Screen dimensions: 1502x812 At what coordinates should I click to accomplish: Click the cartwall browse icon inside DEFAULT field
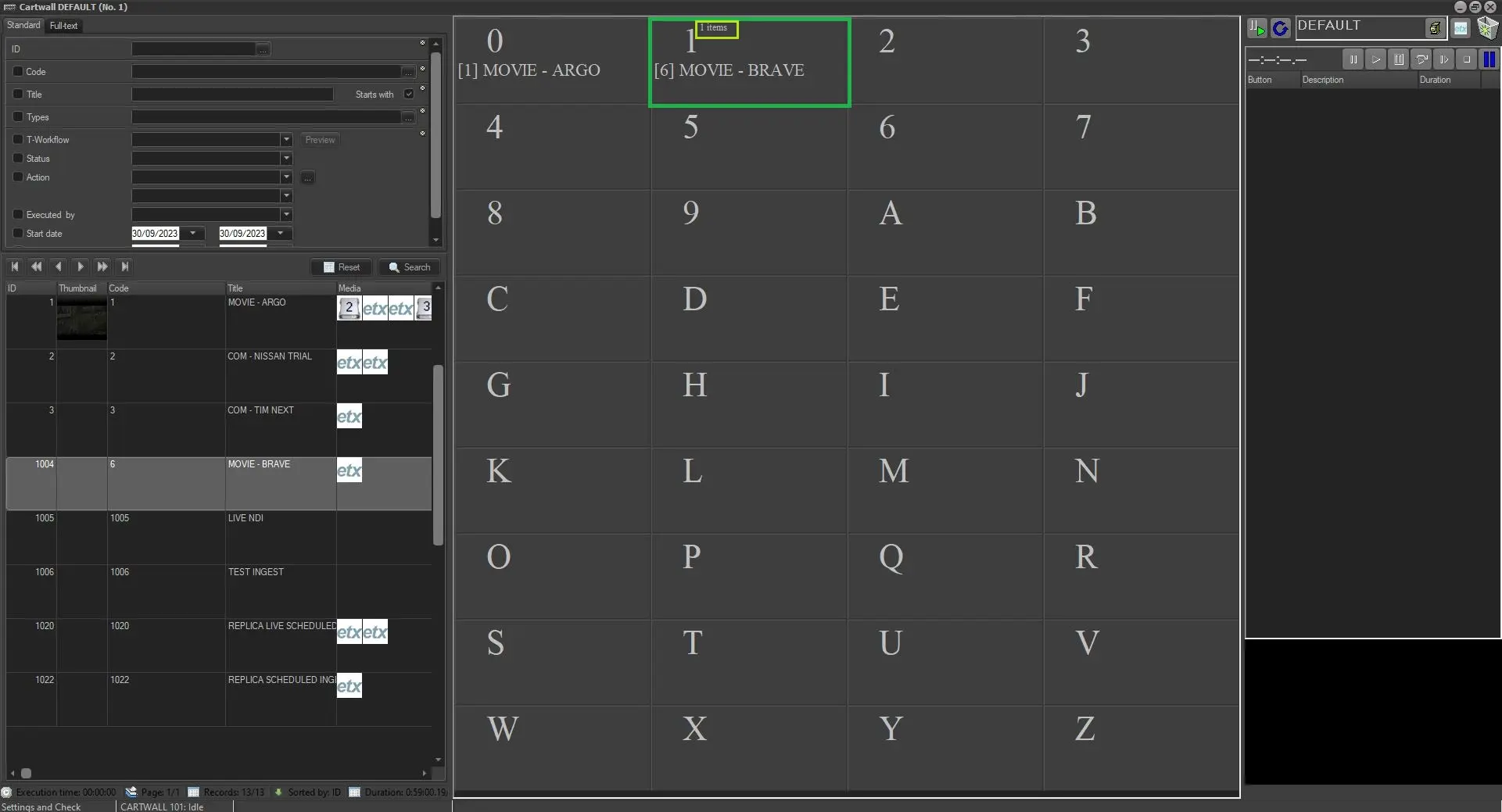click(x=1435, y=28)
